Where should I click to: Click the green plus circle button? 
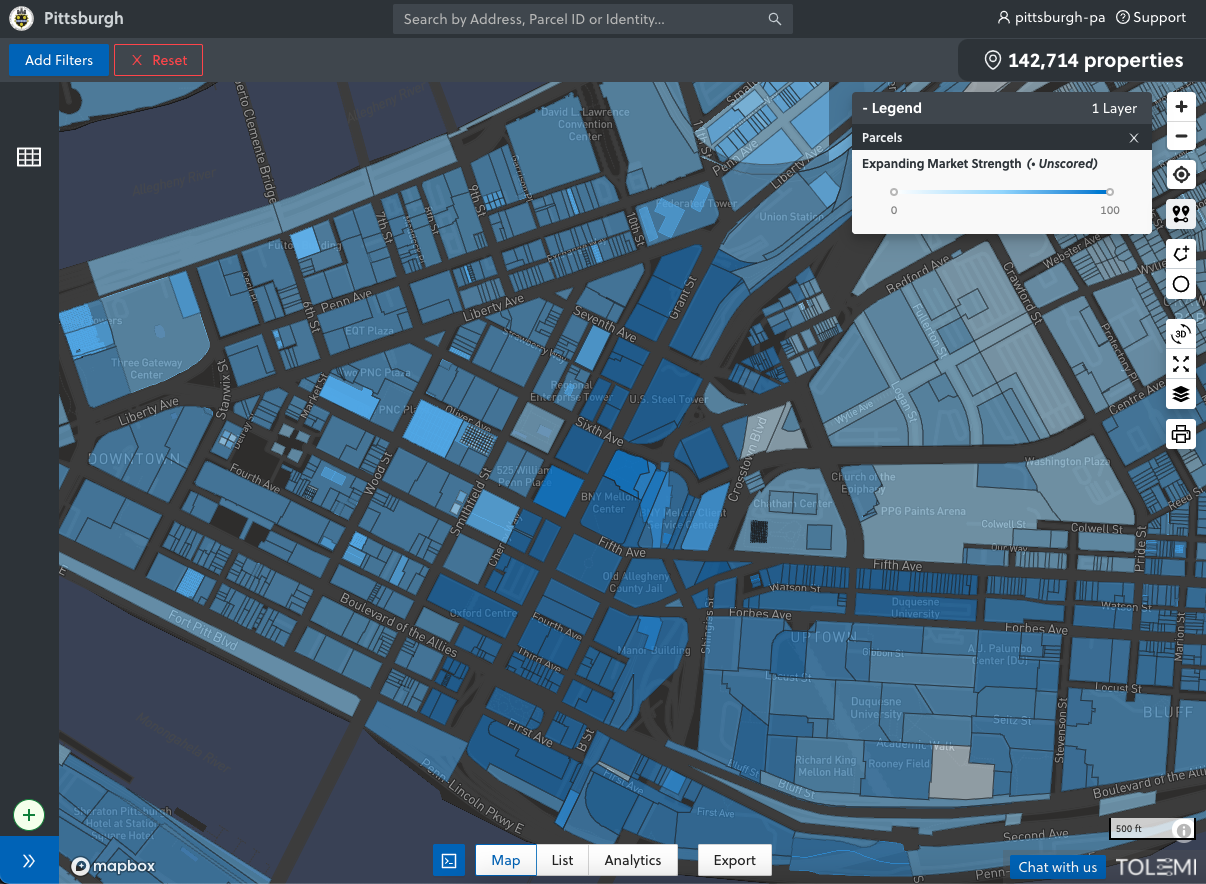[x=29, y=815]
